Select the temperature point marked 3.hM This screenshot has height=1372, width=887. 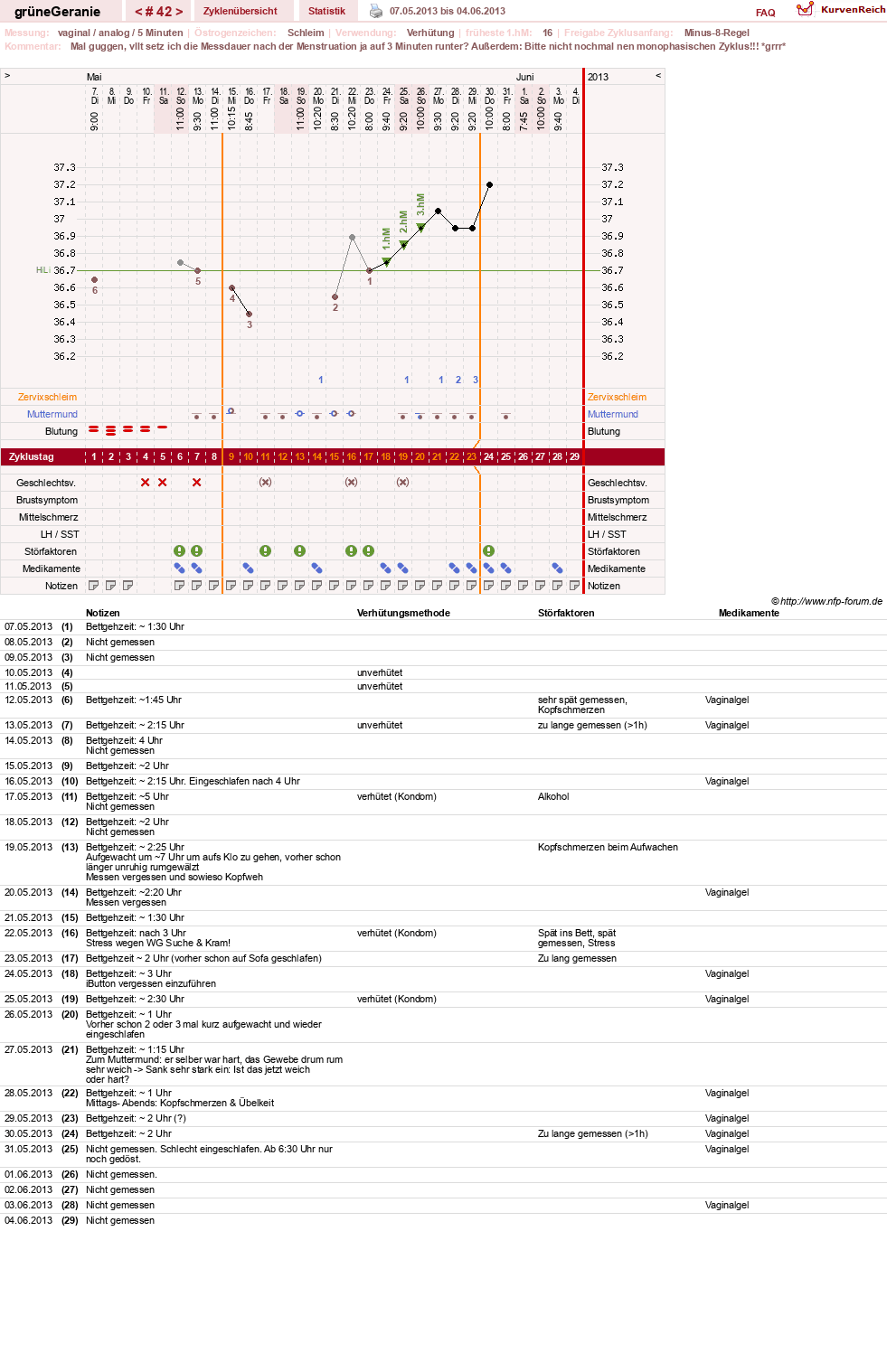[420, 228]
